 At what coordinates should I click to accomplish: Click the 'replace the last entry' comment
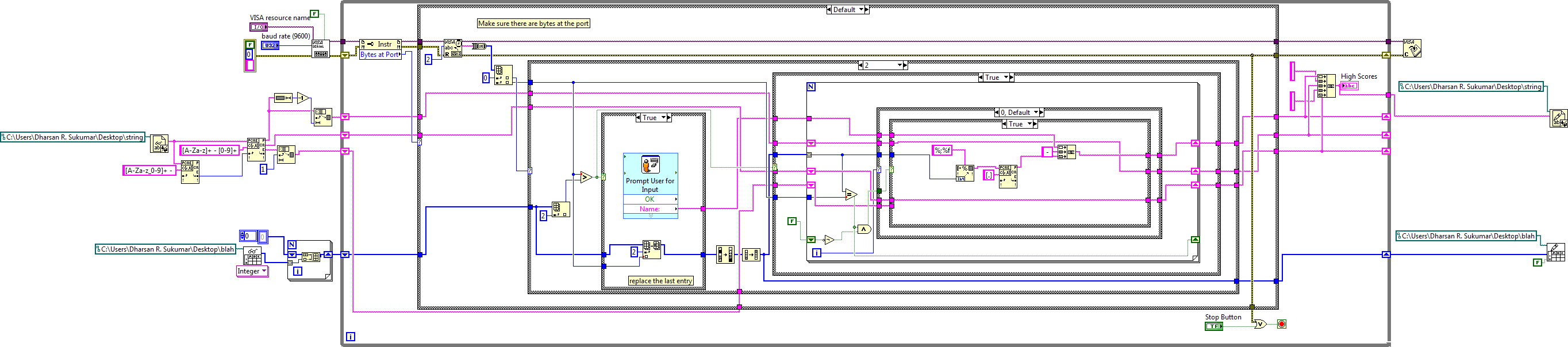tap(660, 282)
